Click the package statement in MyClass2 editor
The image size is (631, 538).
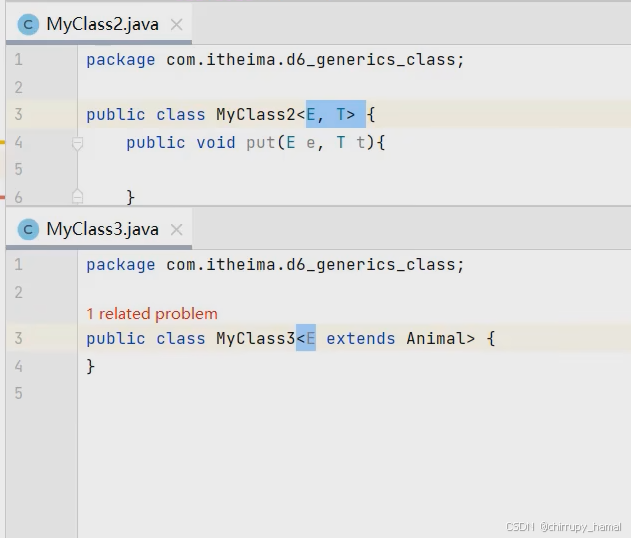[x=275, y=60]
